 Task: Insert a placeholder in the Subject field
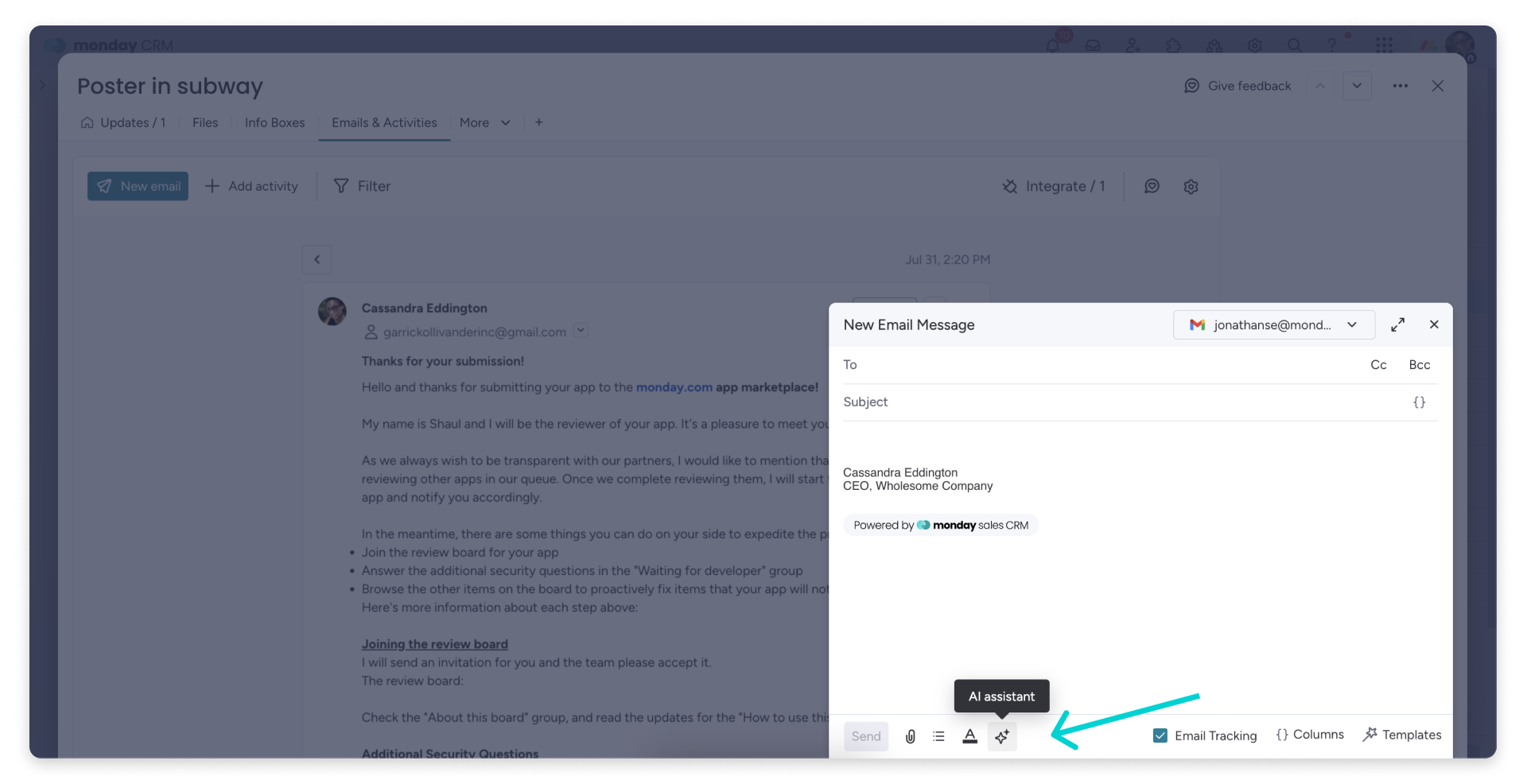click(1419, 402)
